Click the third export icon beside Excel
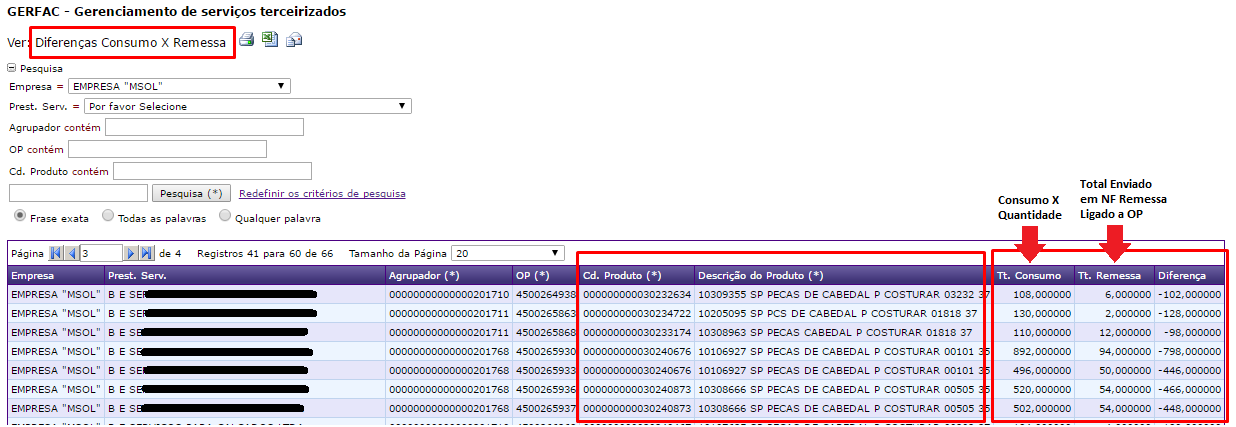Image resolution: width=1236 pixels, height=427 pixels. pos(294,40)
